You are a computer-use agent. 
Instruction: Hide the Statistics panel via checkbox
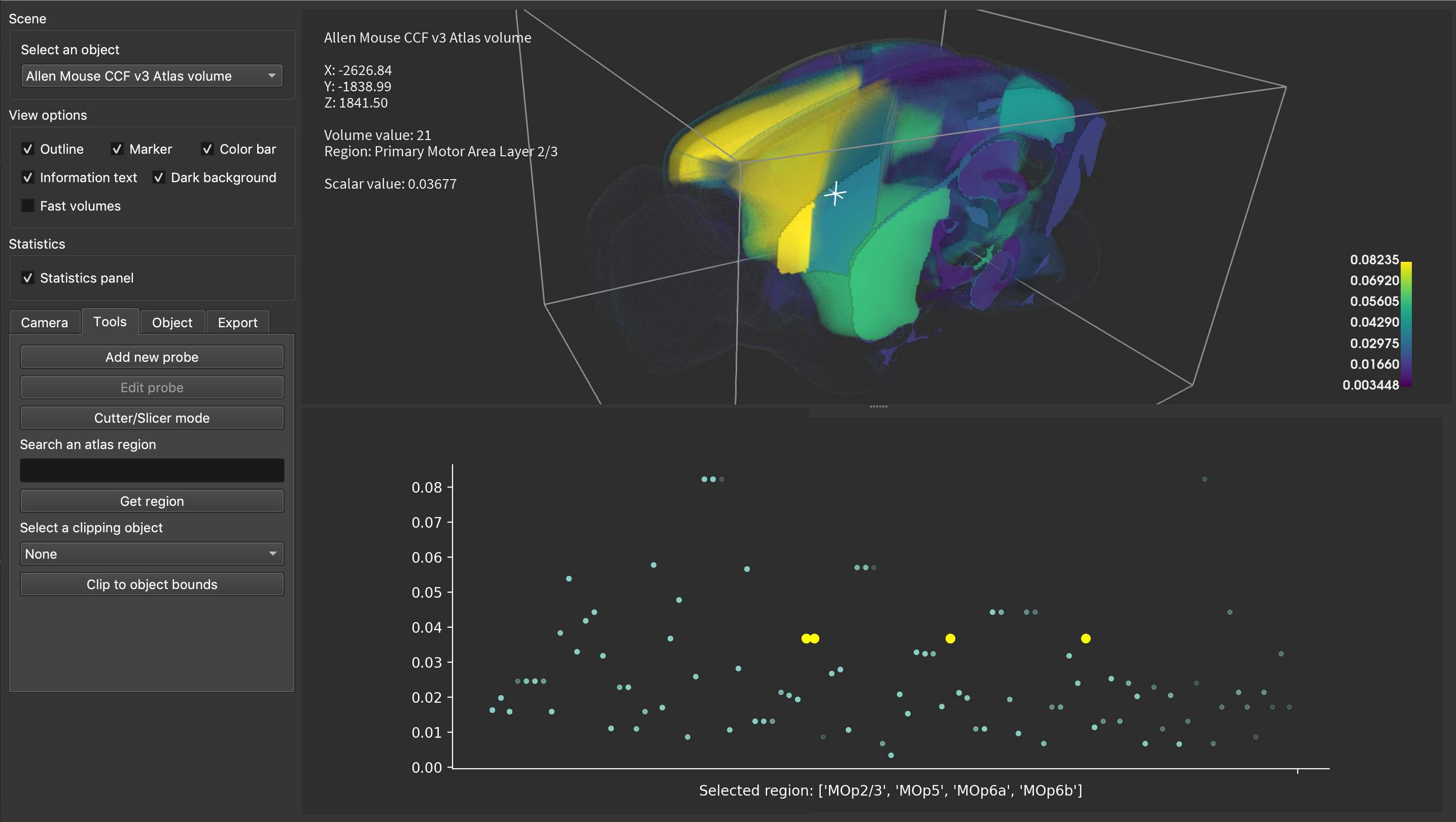(x=28, y=278)
